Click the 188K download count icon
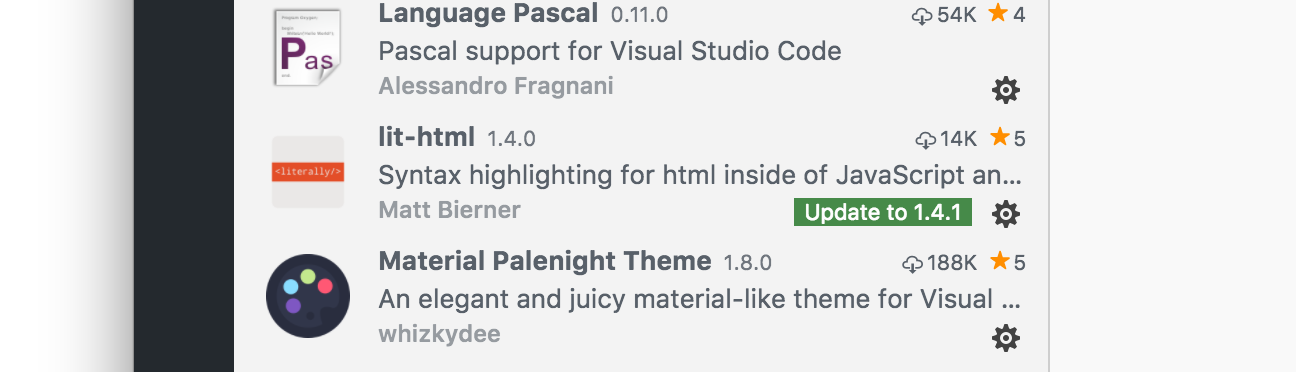1296x372 pixels. click(912, 263)
